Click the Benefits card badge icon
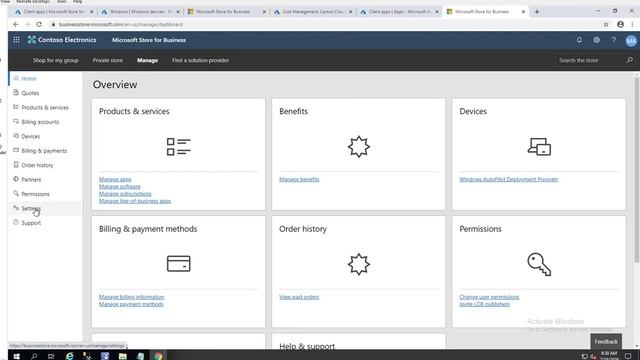The height and width of the screenshot is (360, 640). (x=359, y=147)
